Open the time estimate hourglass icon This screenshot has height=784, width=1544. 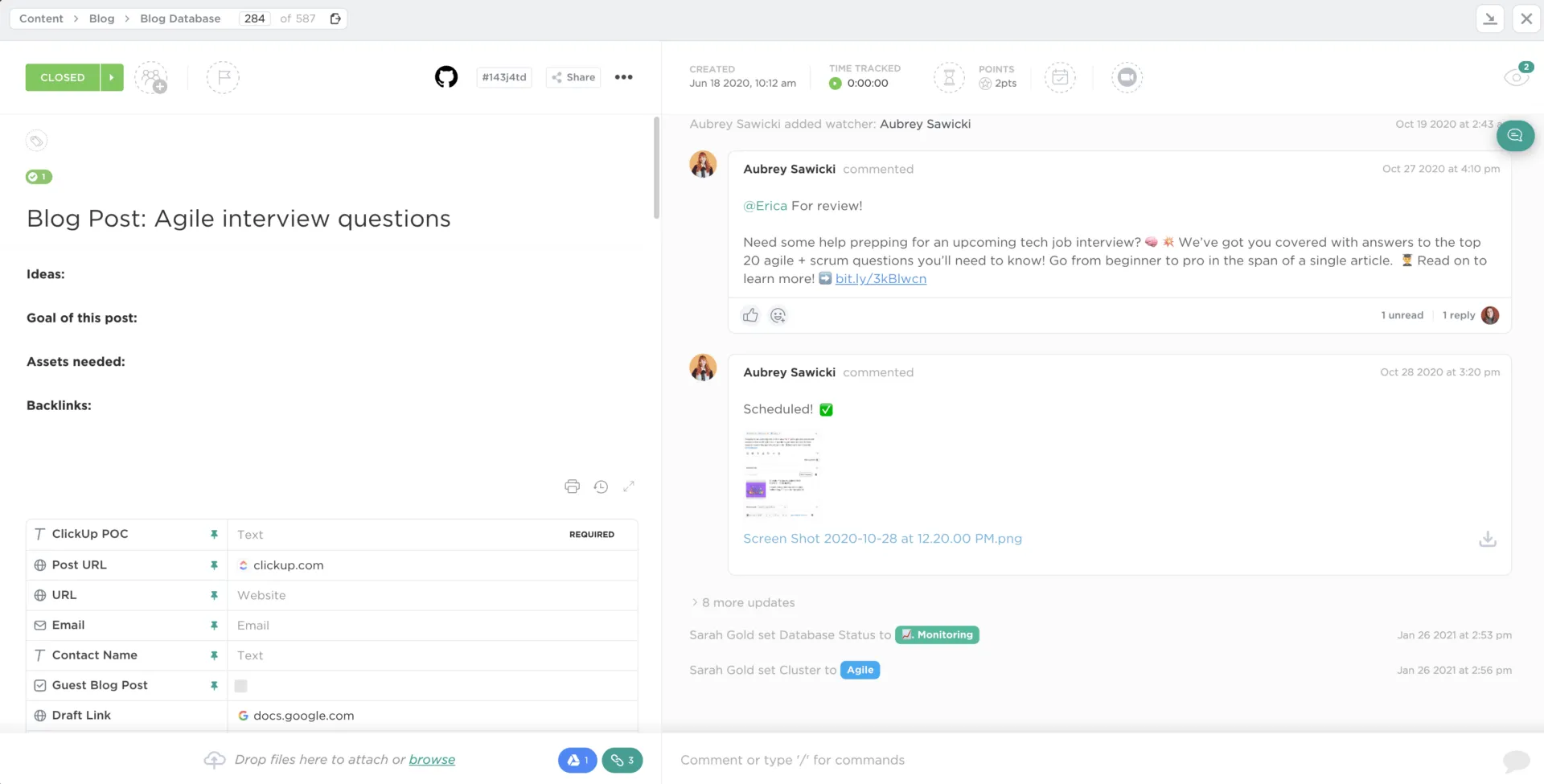coord(949,77)
